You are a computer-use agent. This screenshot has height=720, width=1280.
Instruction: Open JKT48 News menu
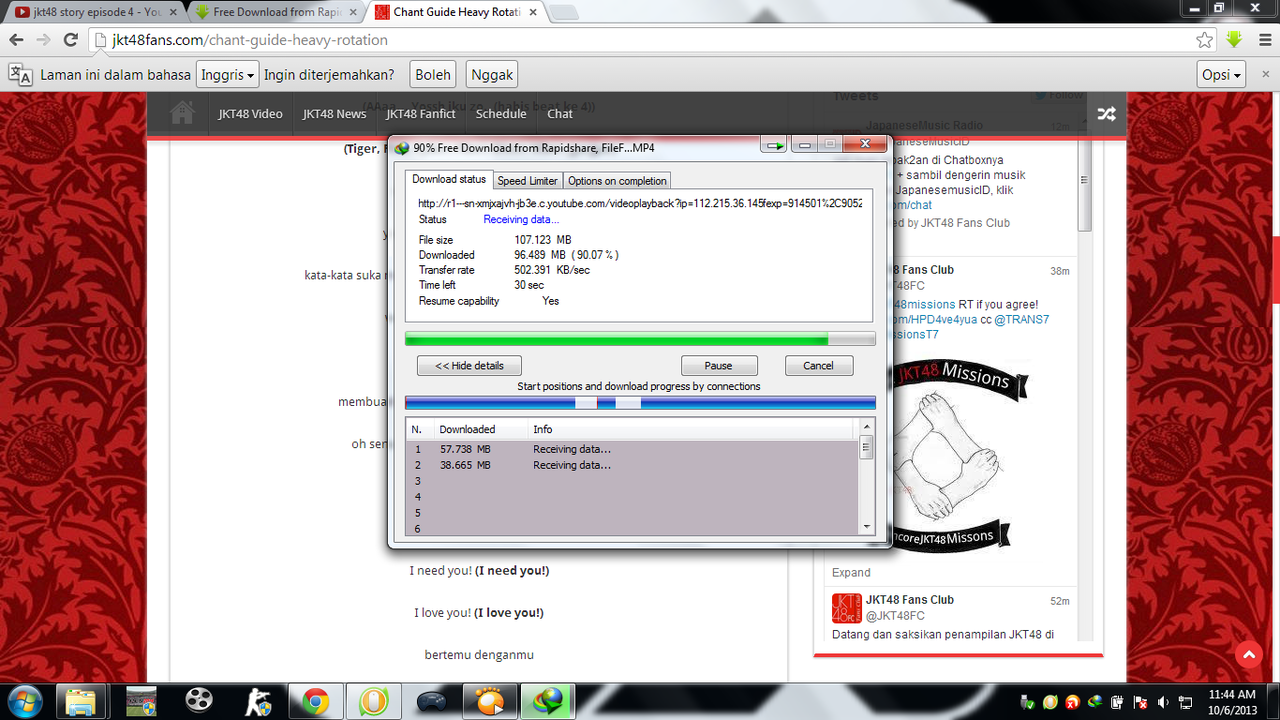tap(334, 114)
